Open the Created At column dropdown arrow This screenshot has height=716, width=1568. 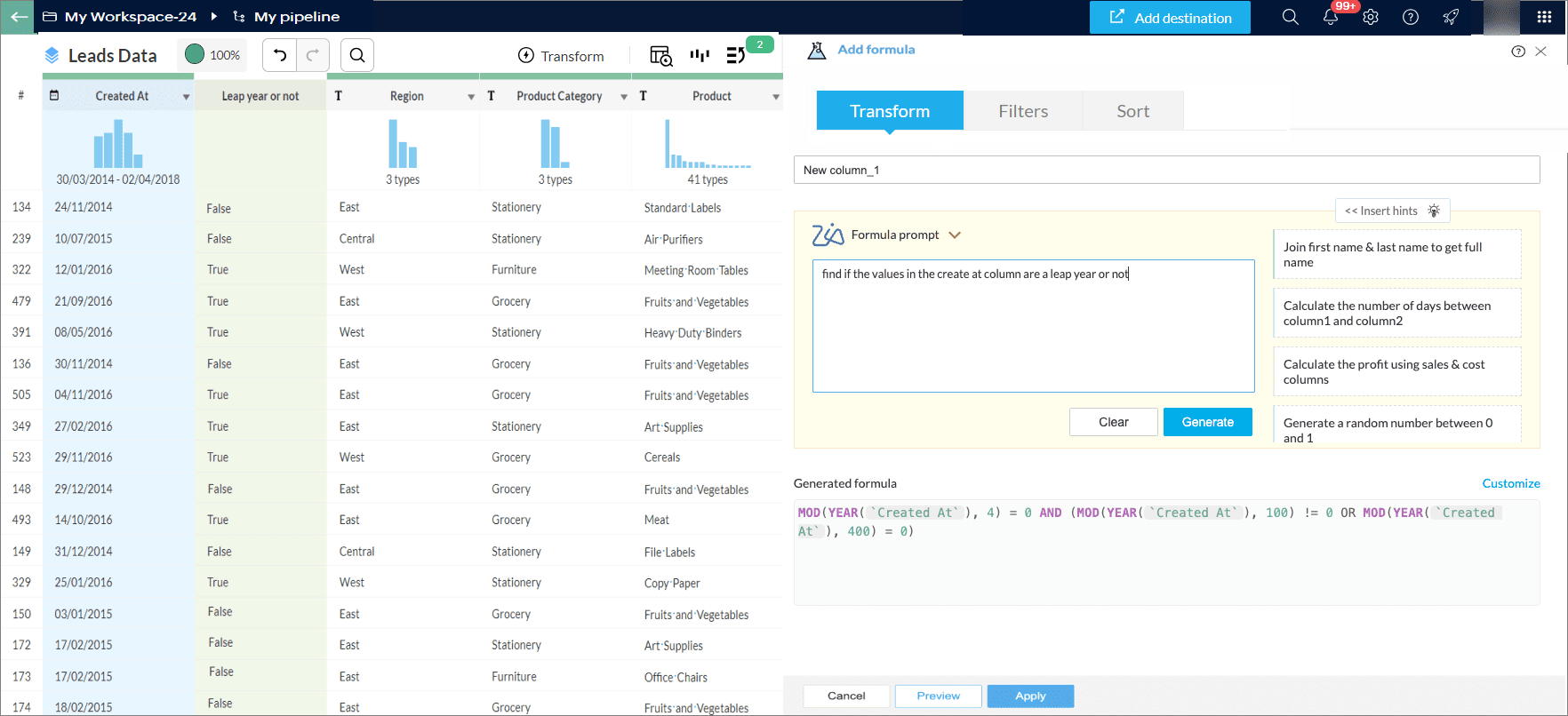(186, 97)
